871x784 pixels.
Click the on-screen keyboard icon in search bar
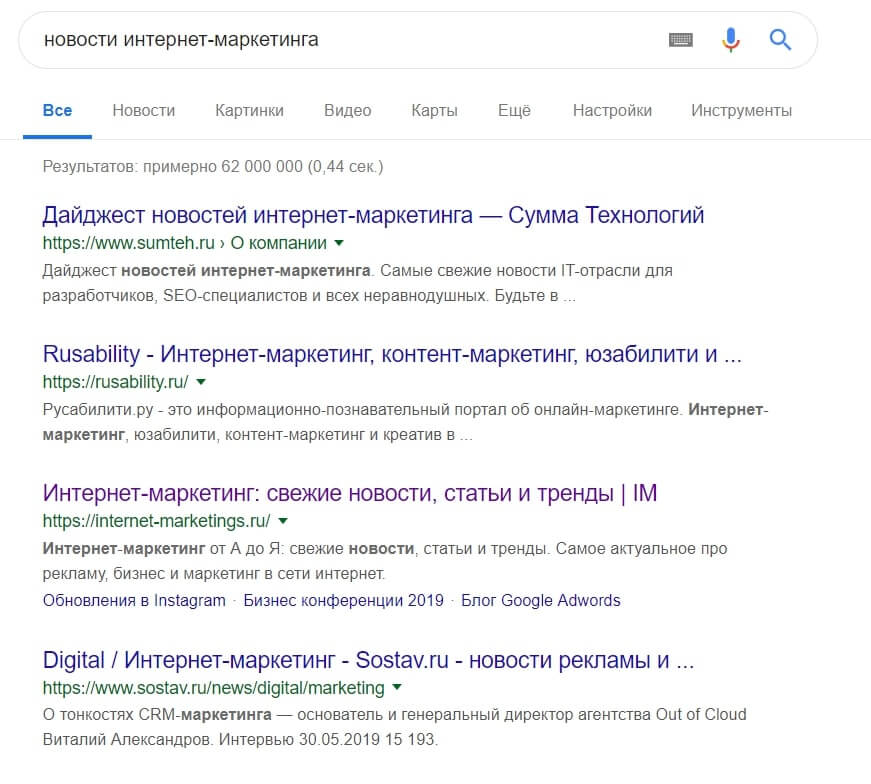pyautogui.click(x=680, y=40)
